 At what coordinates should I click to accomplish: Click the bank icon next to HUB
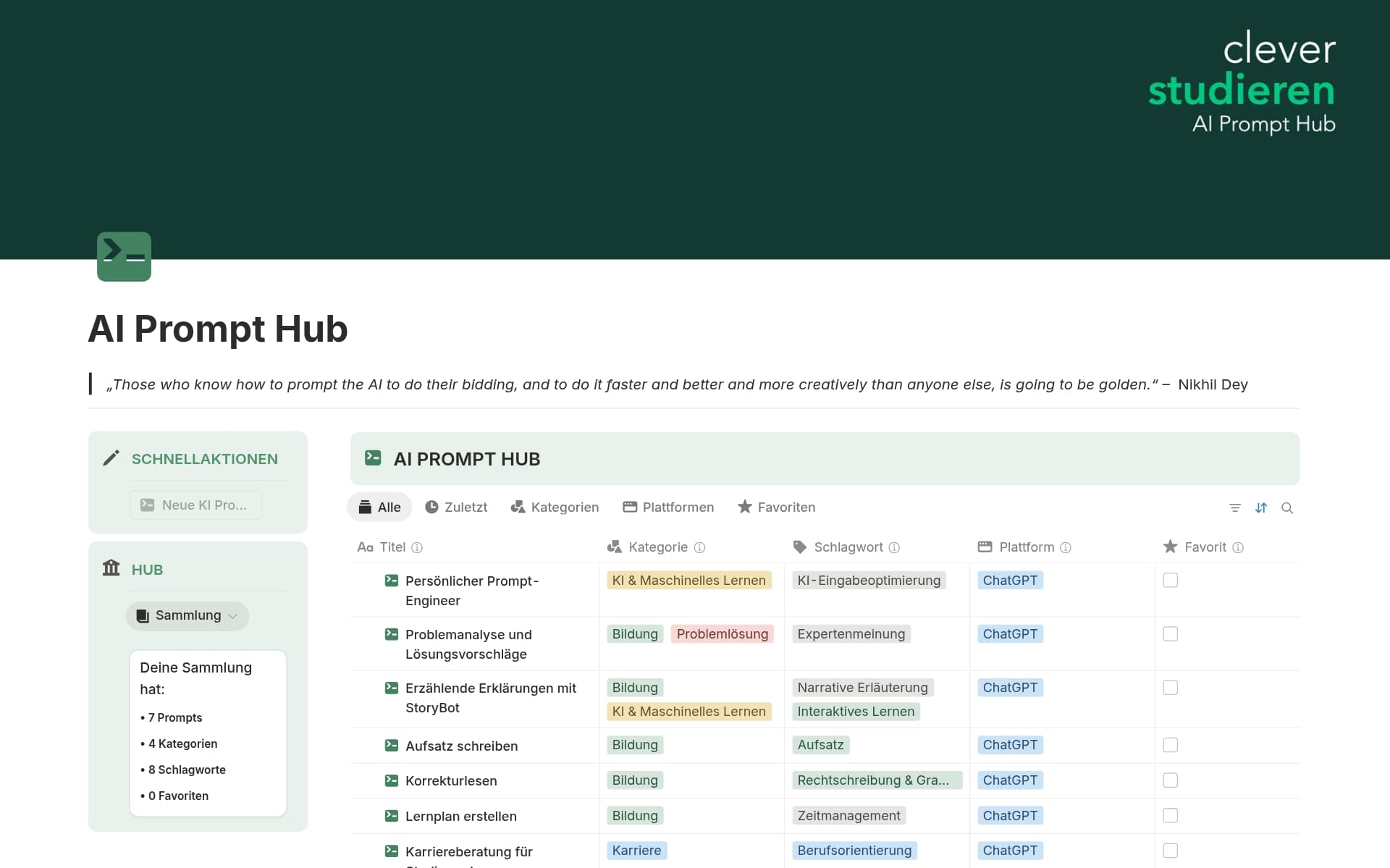coord(111,568)
